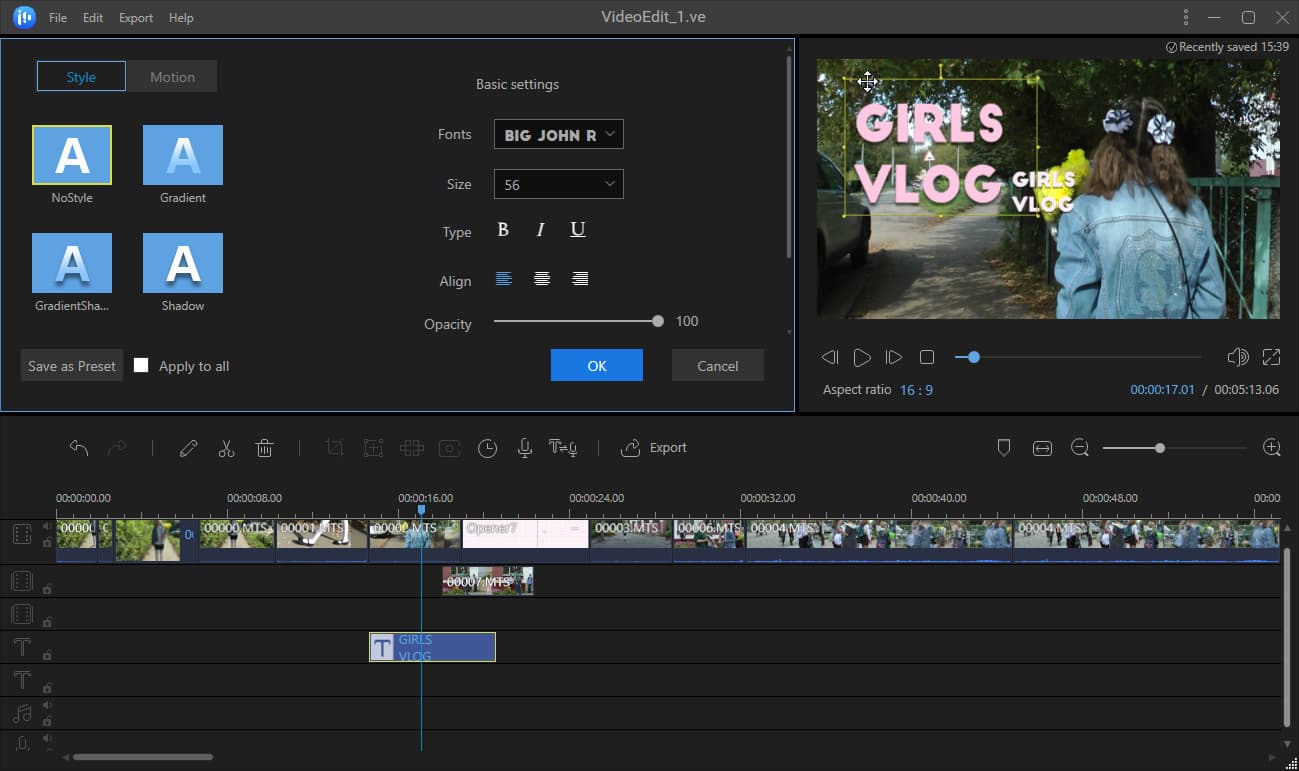Open the voiceover microphone tool
The image size is (1299, 771).
(524, 448)
